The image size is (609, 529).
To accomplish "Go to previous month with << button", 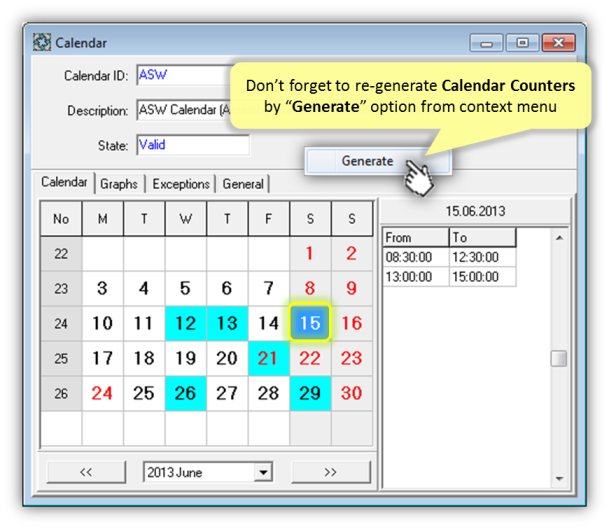I will [x=85, y=472].
